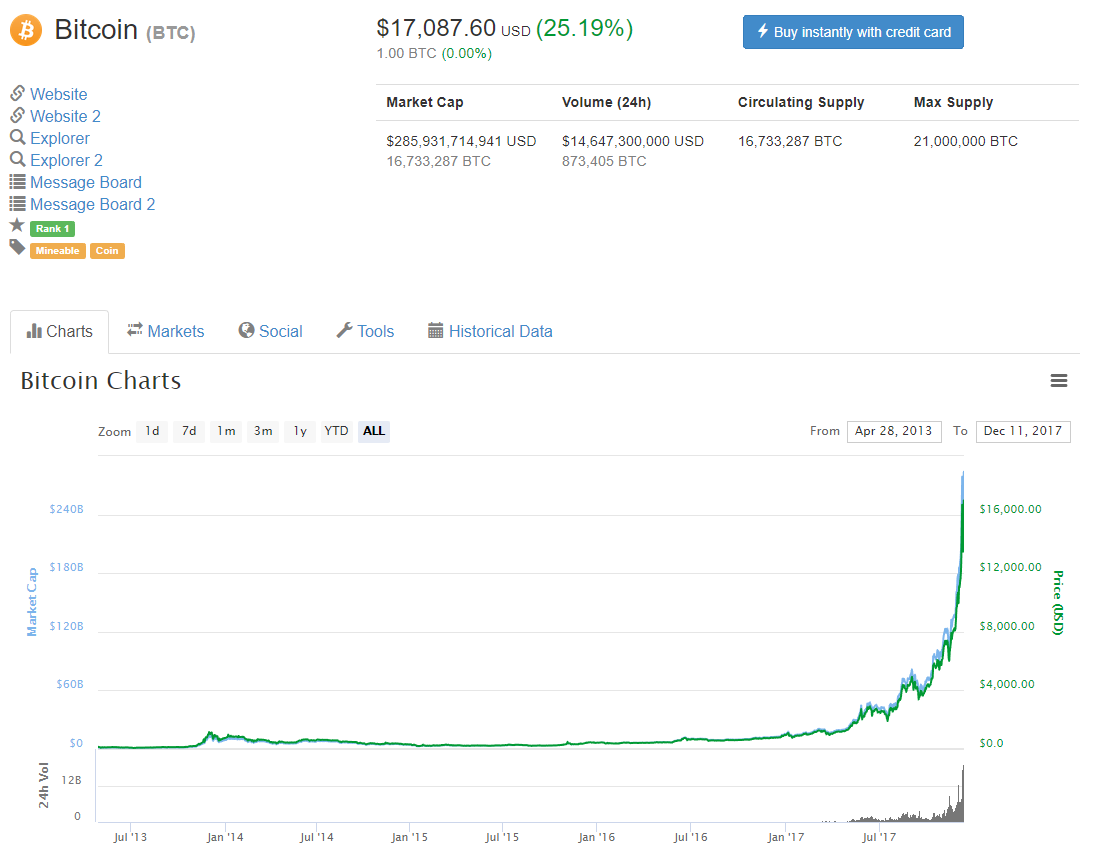1098x860 pixels.
Task: Click the To date field Dec 11, 2017
Action: (1022, 431)
